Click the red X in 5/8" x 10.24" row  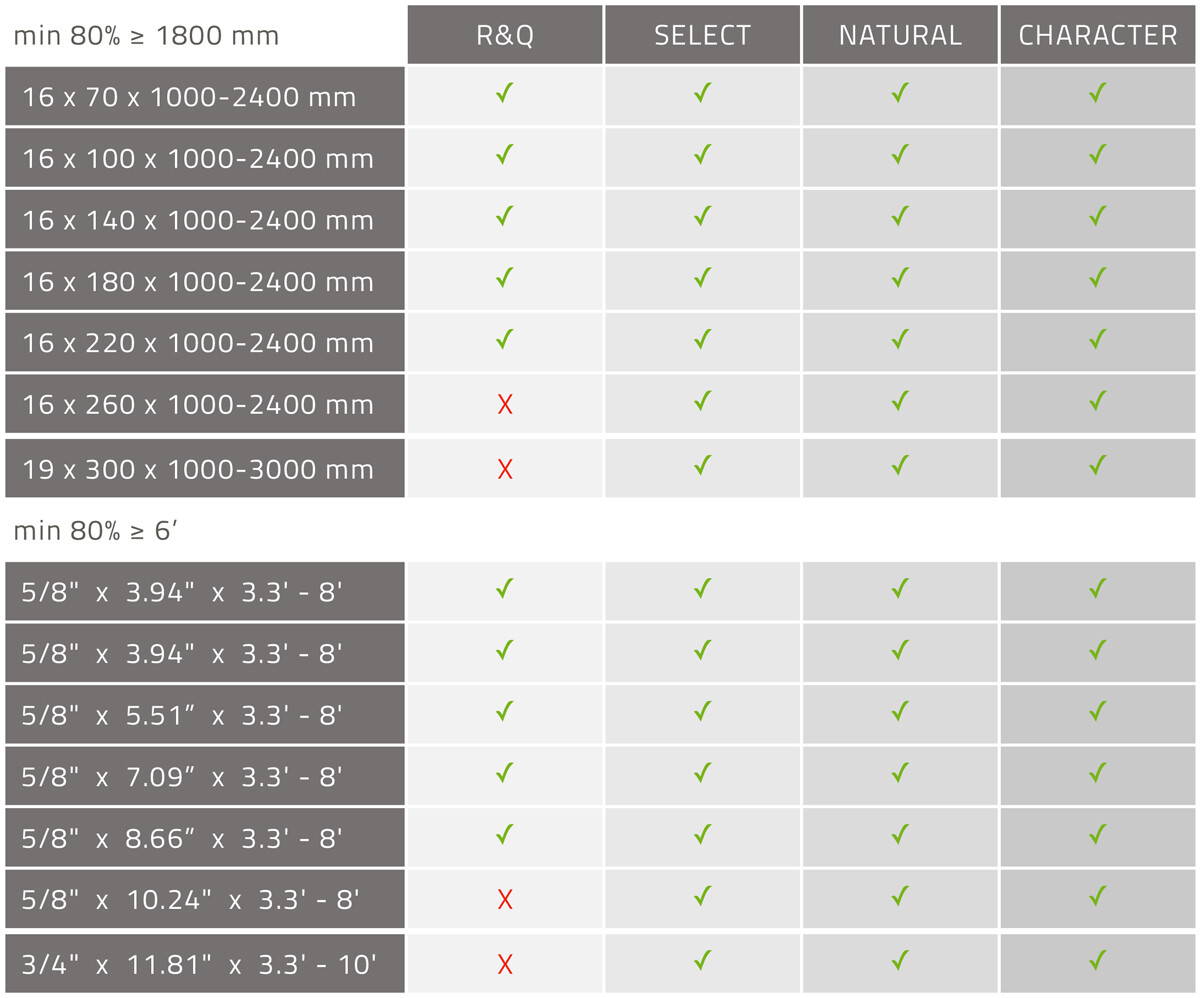click(x=505, y=899)
